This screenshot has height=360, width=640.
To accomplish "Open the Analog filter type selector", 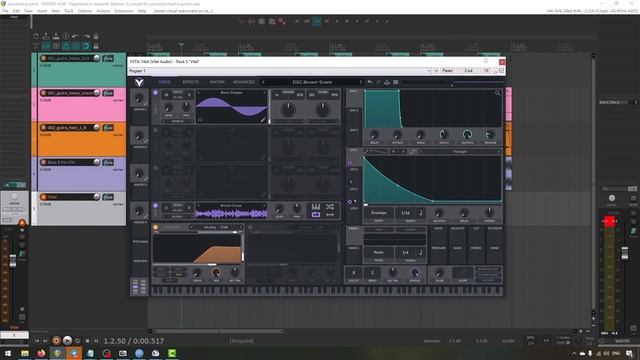I will pyautogui.click(x=216, y=227).
